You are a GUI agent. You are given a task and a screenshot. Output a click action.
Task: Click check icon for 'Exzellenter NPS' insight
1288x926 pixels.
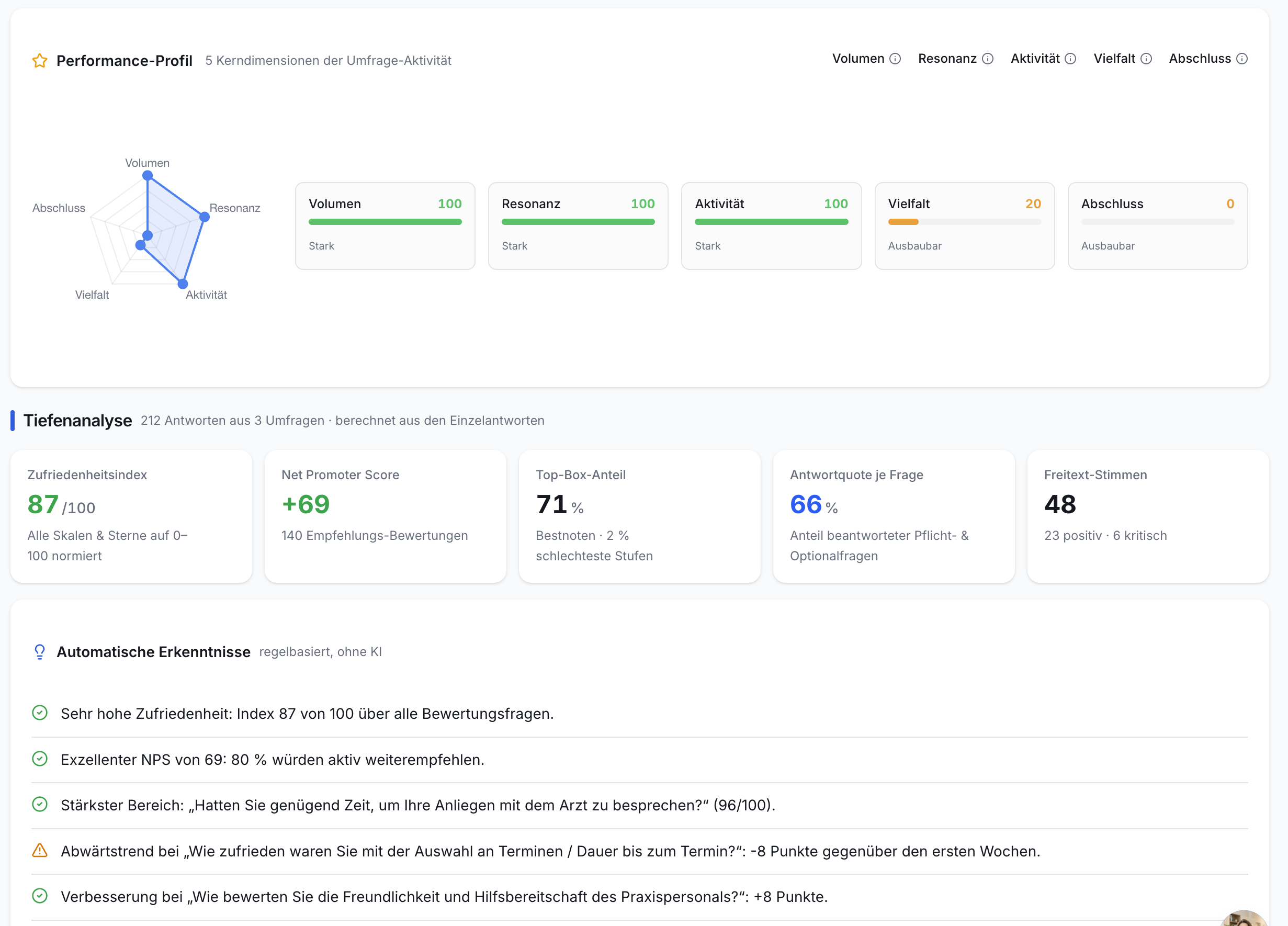(40, 759)
